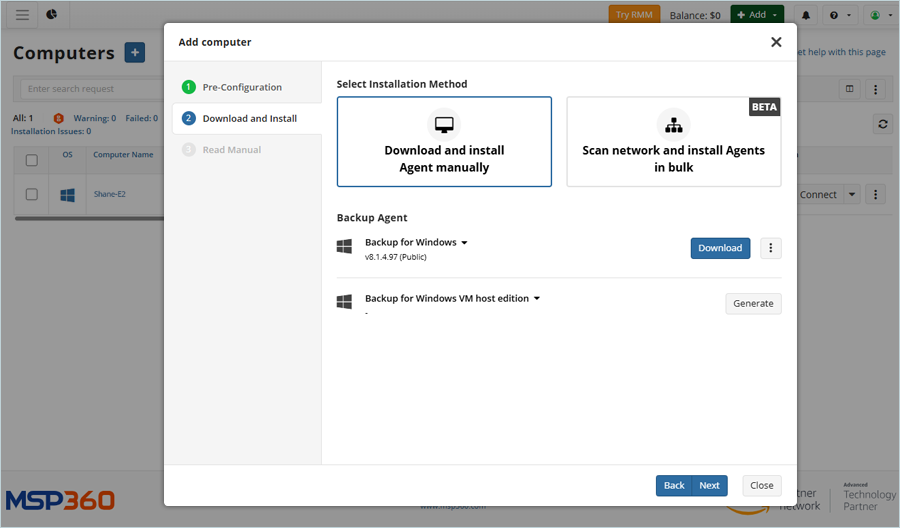The width and height of the screenshot is (900, 528).
Task: Click the columns layout icon
Action: tap(850, 89)
